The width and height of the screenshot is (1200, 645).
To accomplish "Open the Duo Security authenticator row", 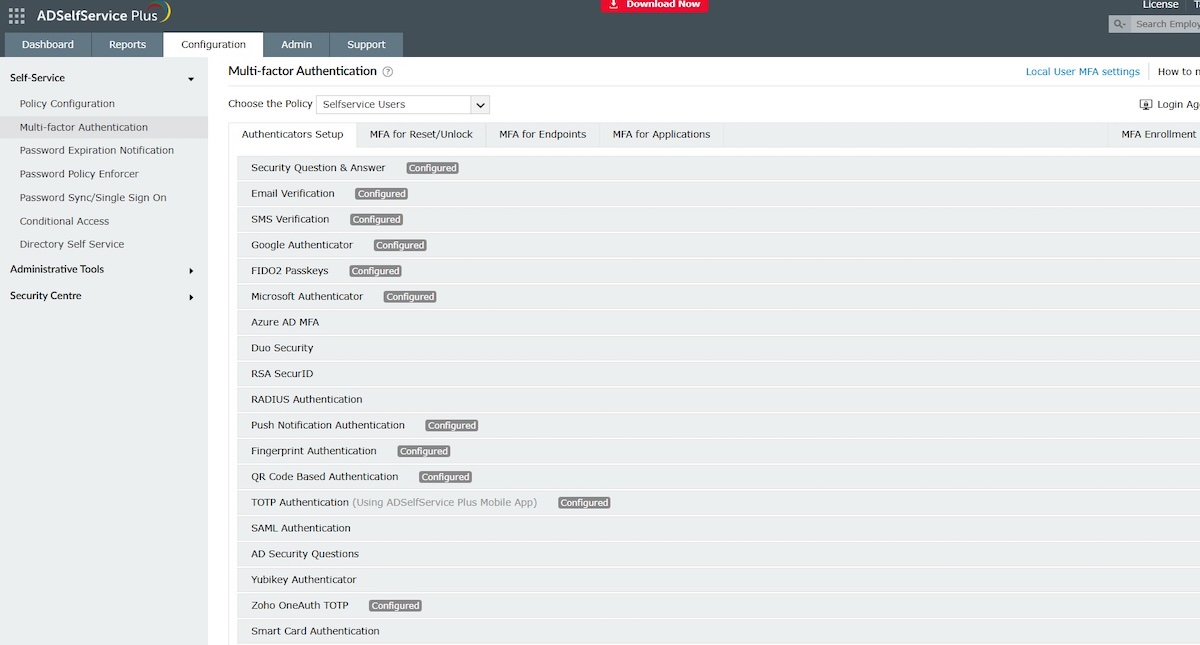I will click(282, 348).
